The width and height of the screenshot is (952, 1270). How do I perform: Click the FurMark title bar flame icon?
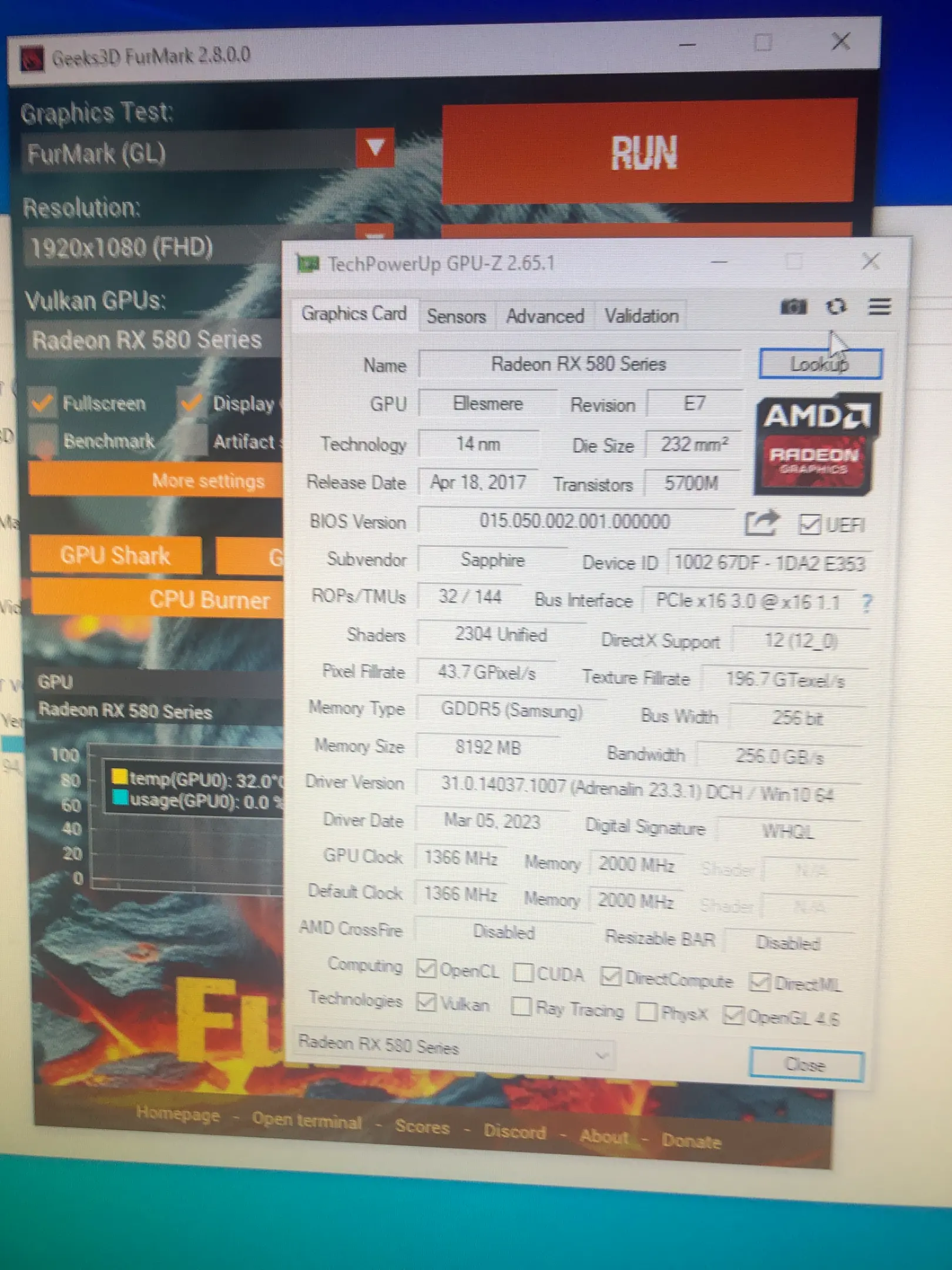point(32,58)
